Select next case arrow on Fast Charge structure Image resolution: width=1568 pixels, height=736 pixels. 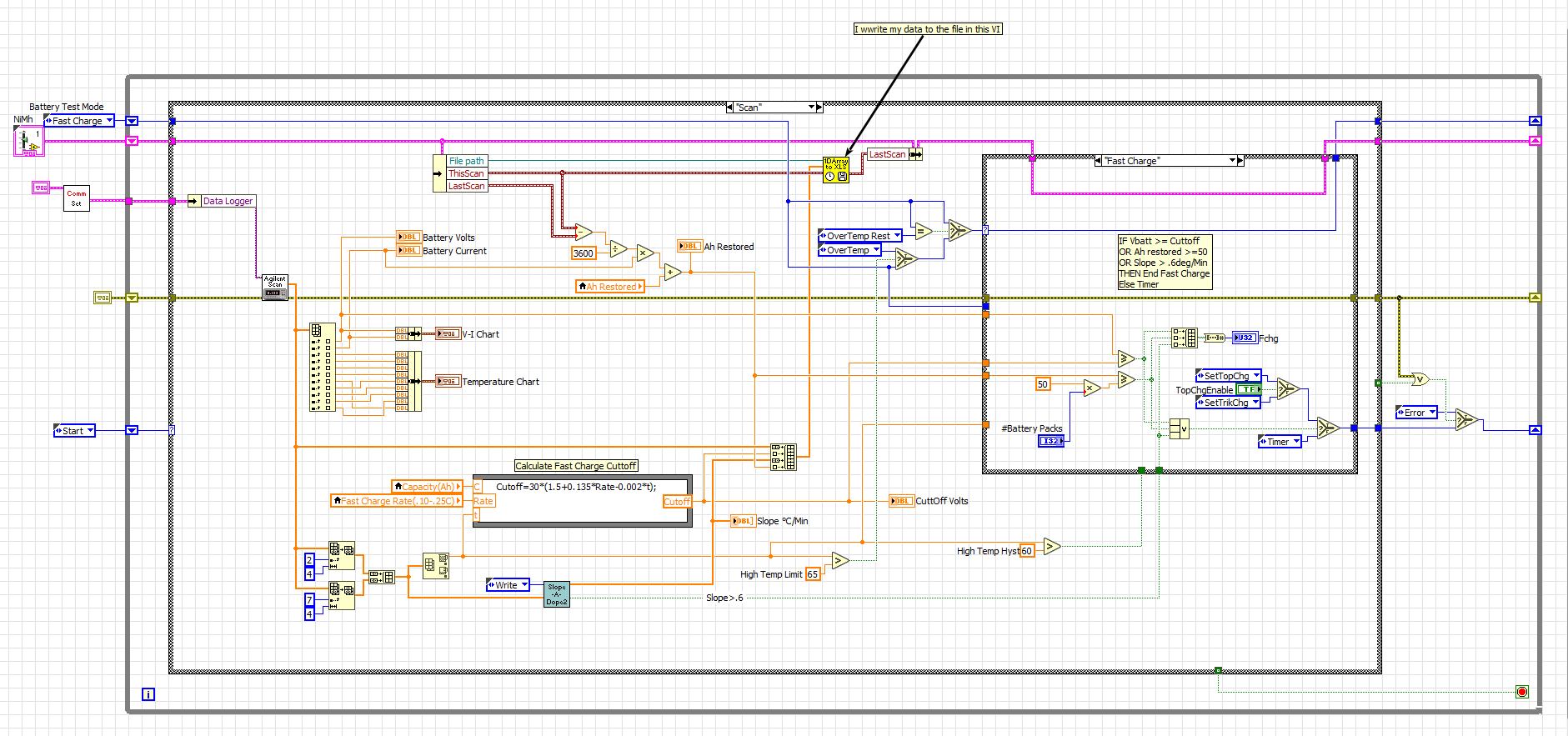(x=1240, y=161)
